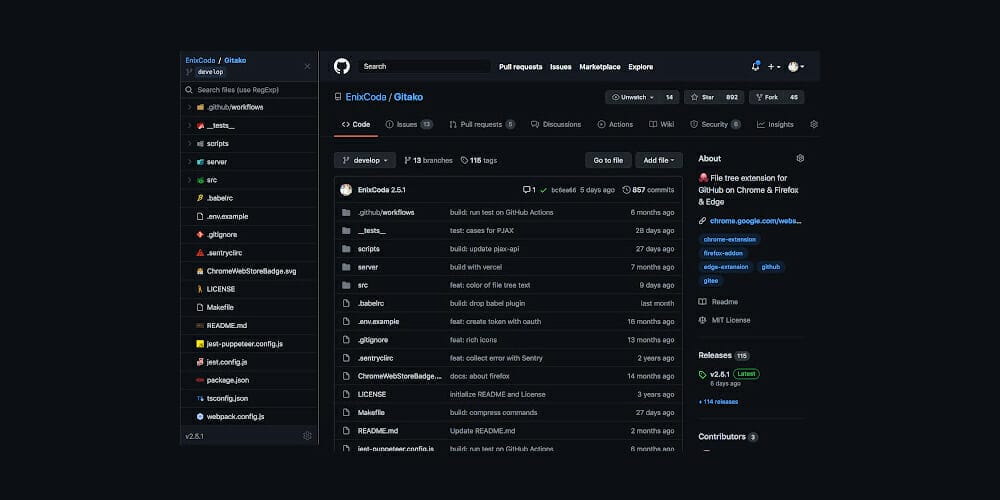The width and height of the screenshot is (1000, 500).
Task: Open the Add file dropdown
Action: [659, 160]
